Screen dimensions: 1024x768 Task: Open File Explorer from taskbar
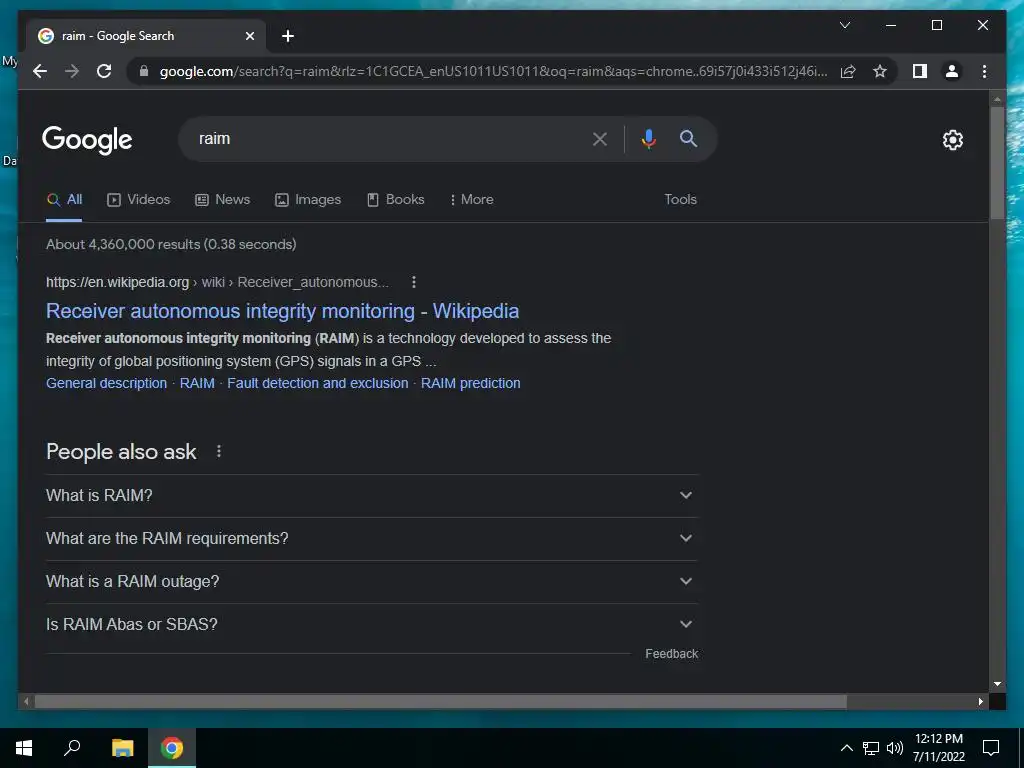tap(122, 748)
